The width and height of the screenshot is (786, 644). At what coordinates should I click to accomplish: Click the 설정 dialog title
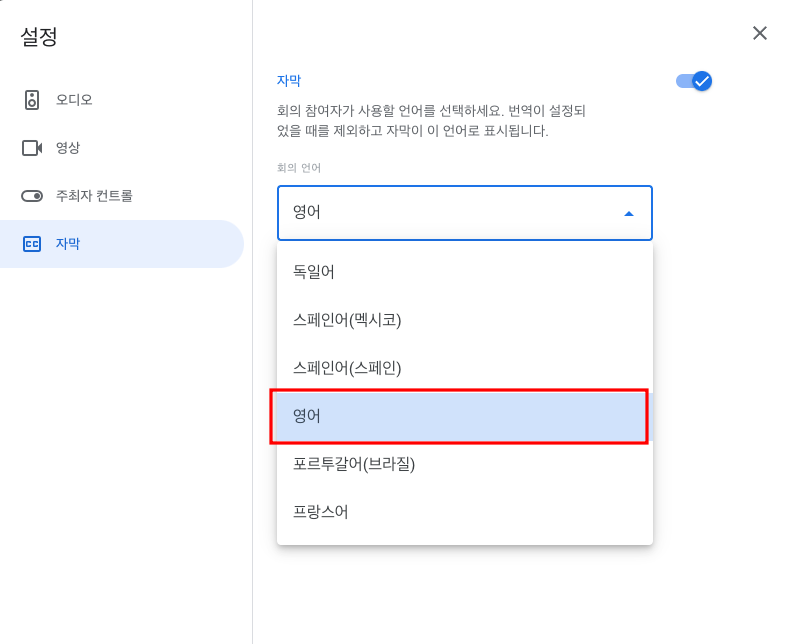coord(39,37)
